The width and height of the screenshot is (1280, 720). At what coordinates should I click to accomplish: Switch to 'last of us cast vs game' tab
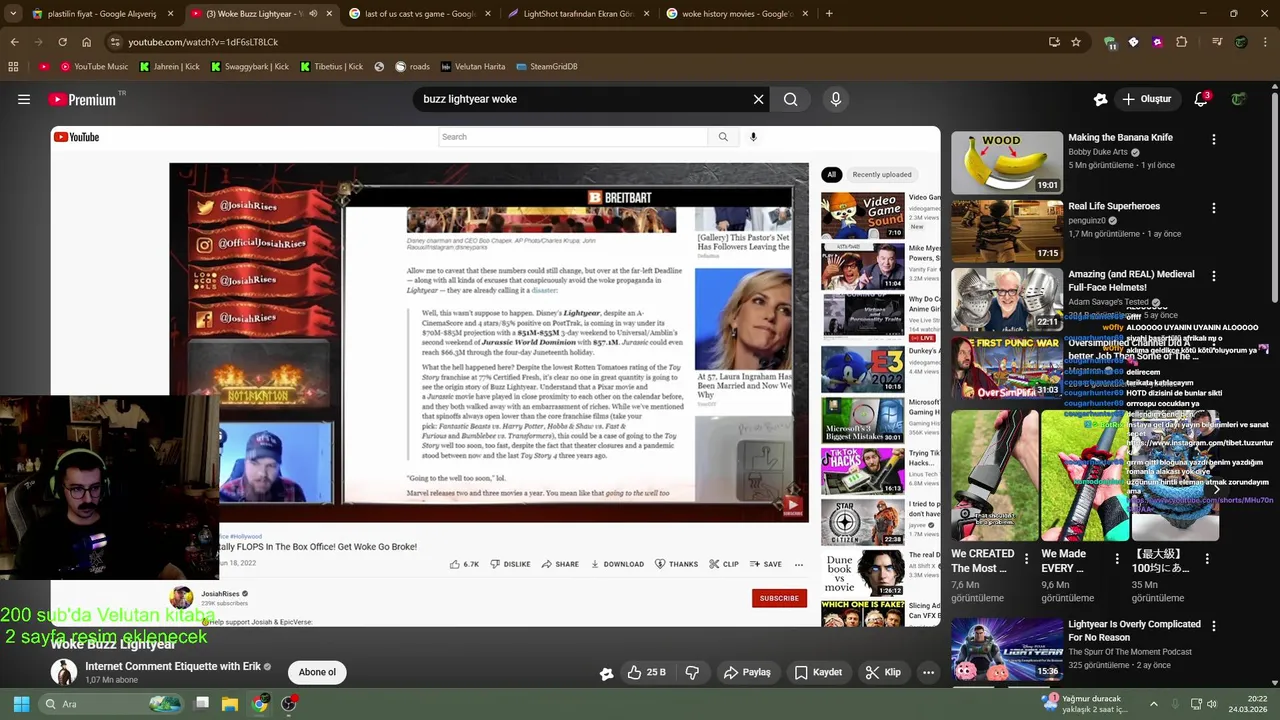click(x=419, y=14)
